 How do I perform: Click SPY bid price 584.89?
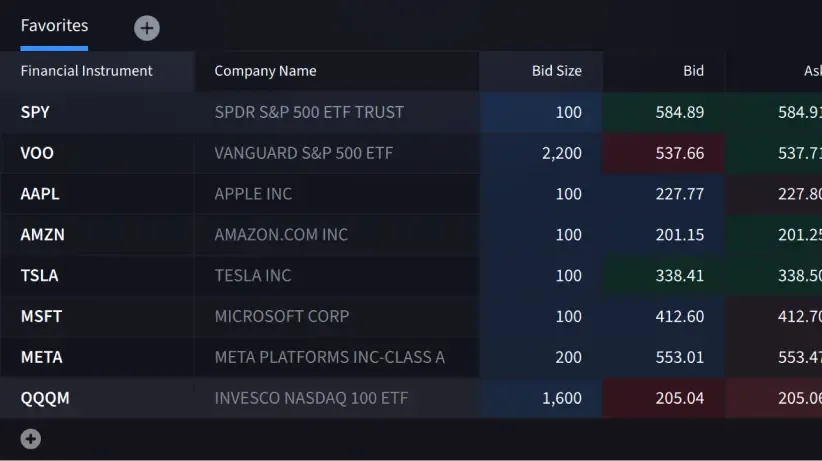(x=680, y=112)
